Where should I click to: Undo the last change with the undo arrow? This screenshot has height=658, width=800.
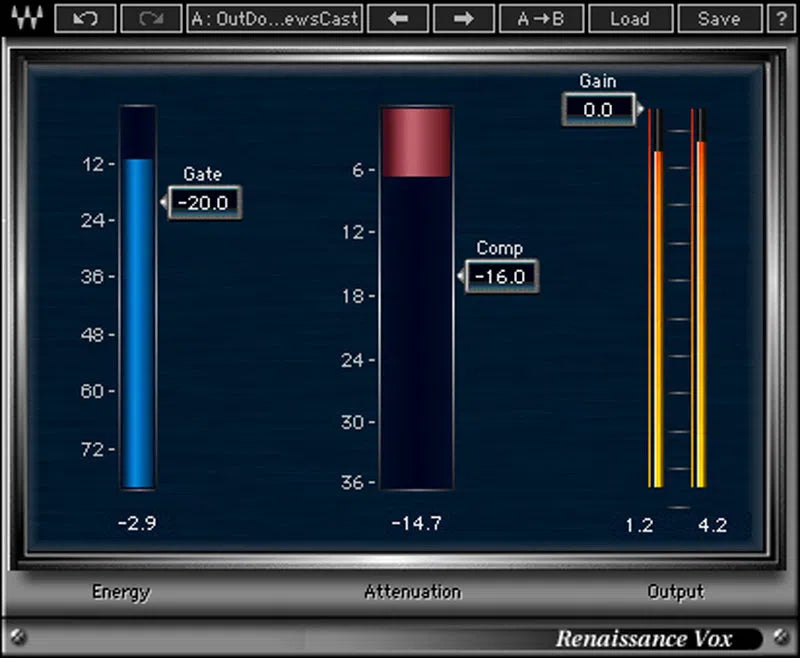pyautogui.click(x=85, y=18)
